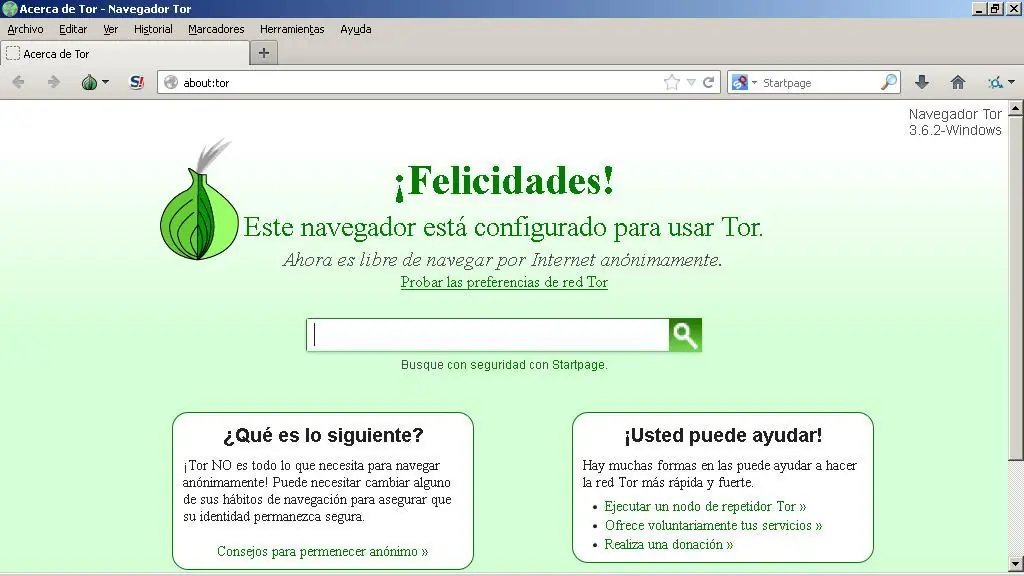The width and height of the screenshot is (1024, 576).
Task: Click the ¿Qué es lo siguiente? heading
Action: (x=323, y=435)
